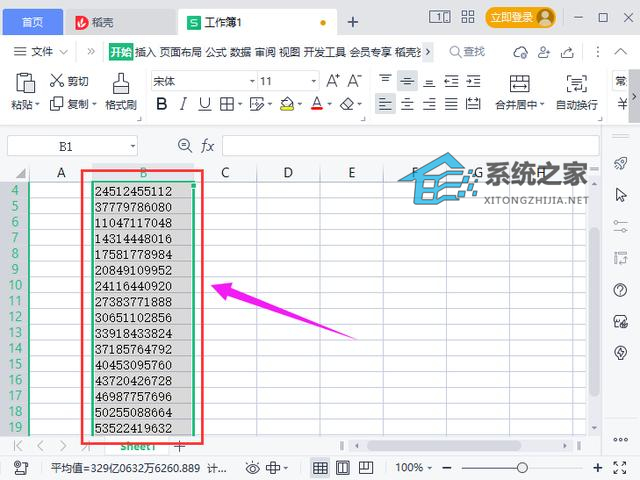Toggle italic formatting

pos(183,104)
